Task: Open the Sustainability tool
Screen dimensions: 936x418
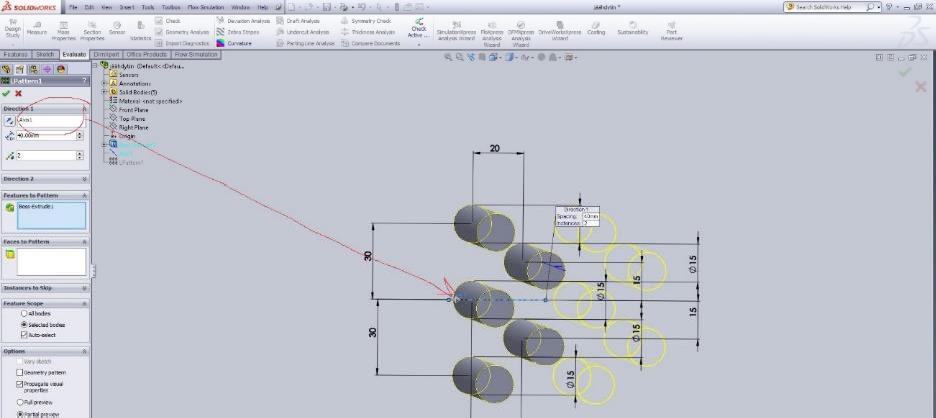Action: click(x=632, y=29)
